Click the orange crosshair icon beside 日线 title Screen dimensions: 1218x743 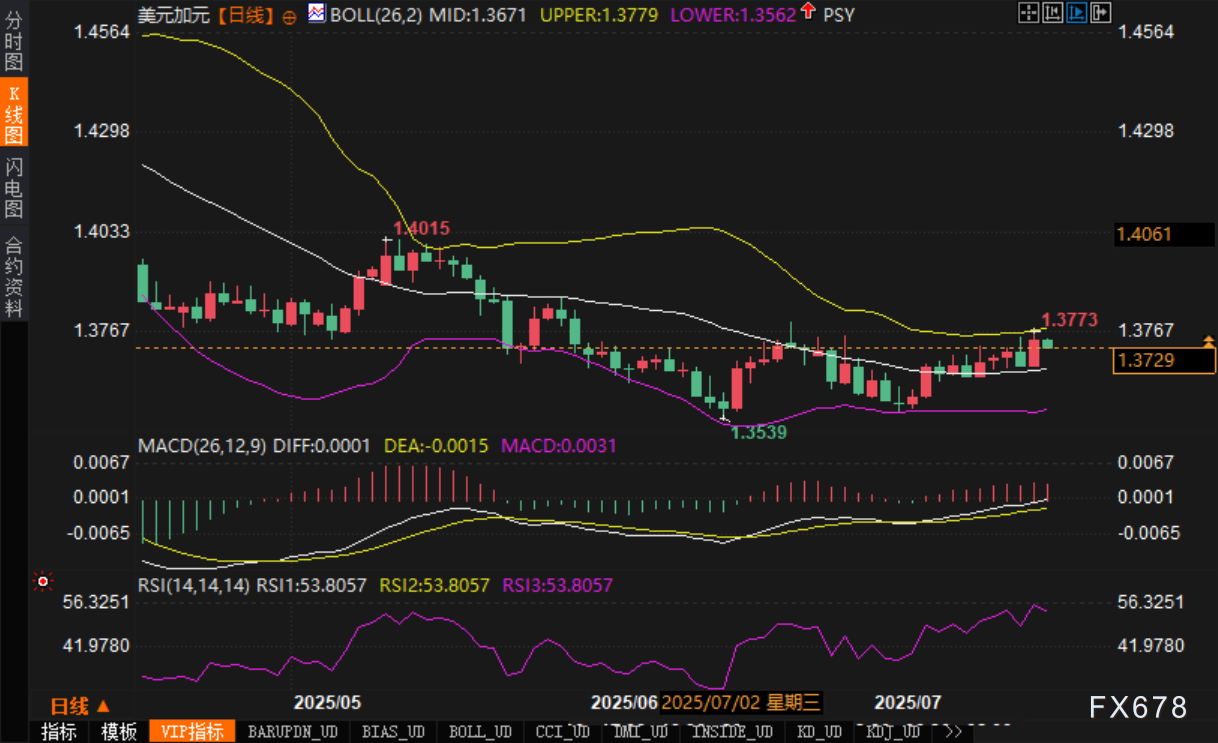pyautogui.click(x=290, y=16)
